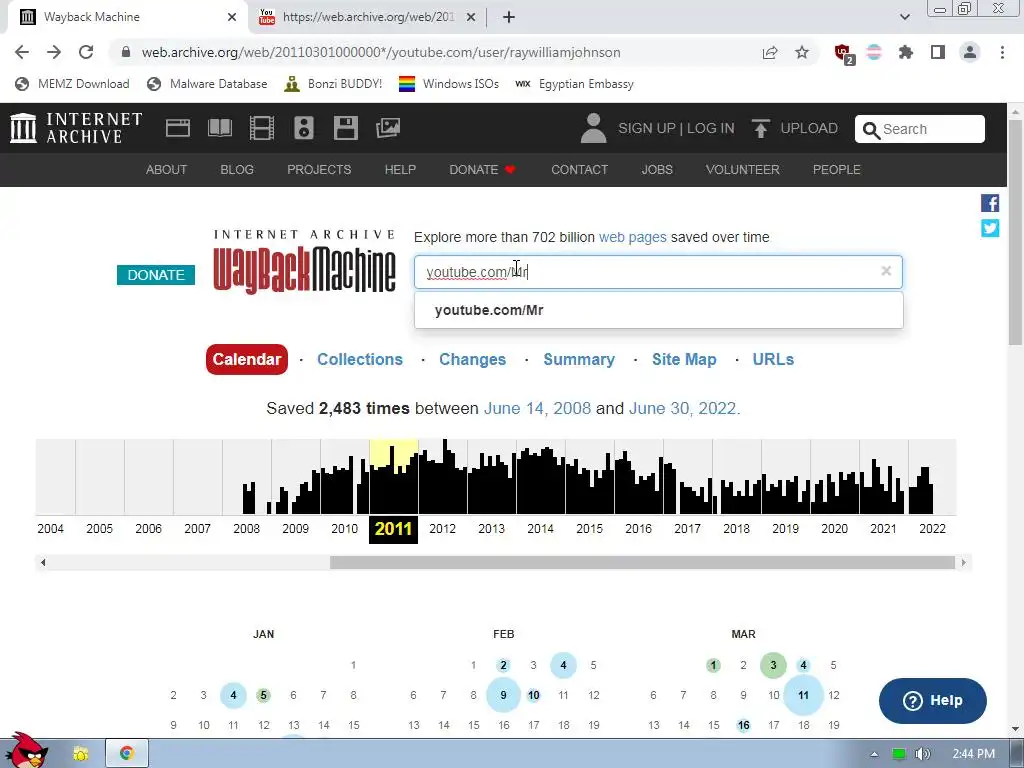1024x768 pixels.
Task: Click the June 14, 2008 link
Action: coord(537,408)
